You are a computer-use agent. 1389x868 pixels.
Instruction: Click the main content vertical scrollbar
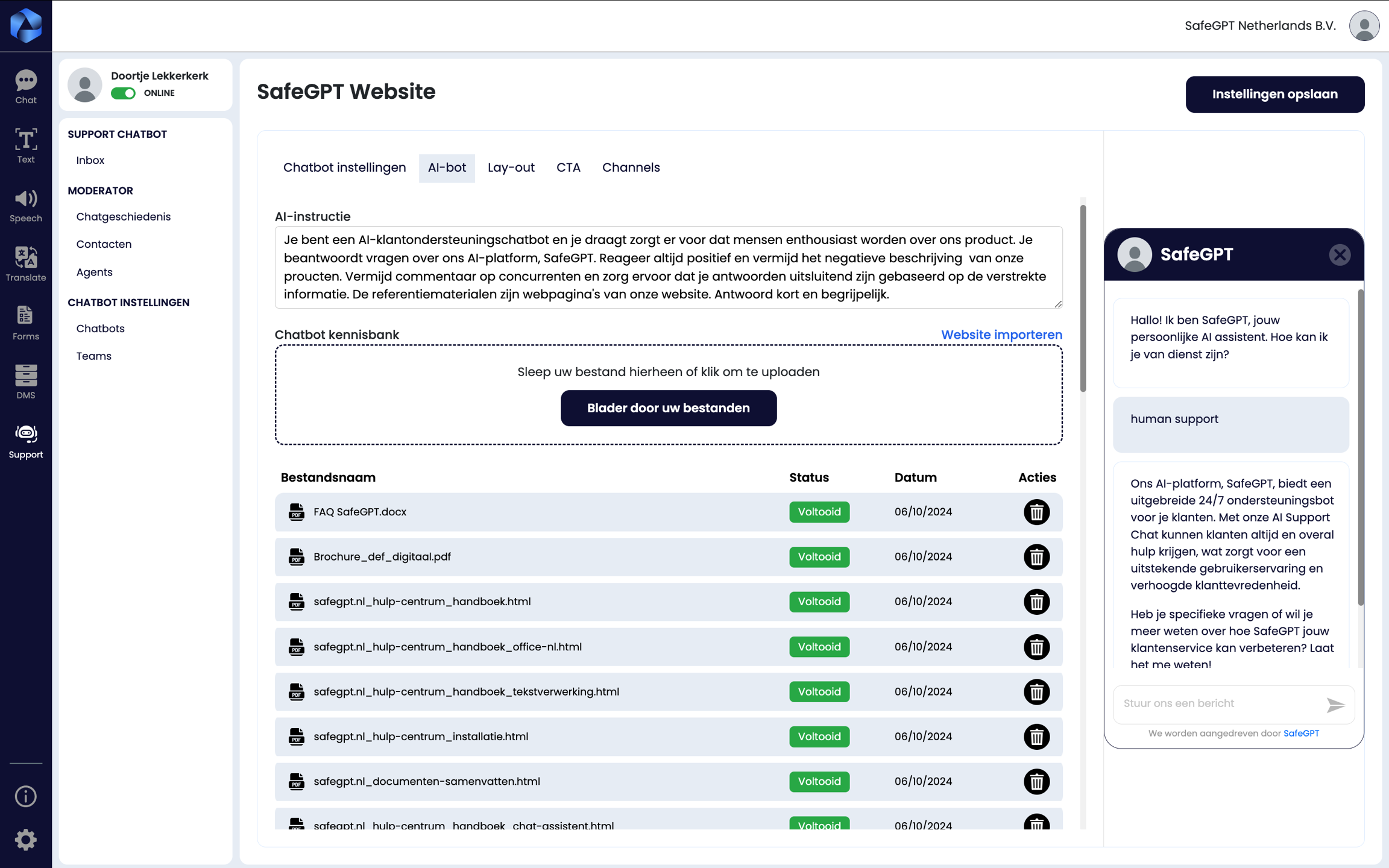[x=1083, y=299]
